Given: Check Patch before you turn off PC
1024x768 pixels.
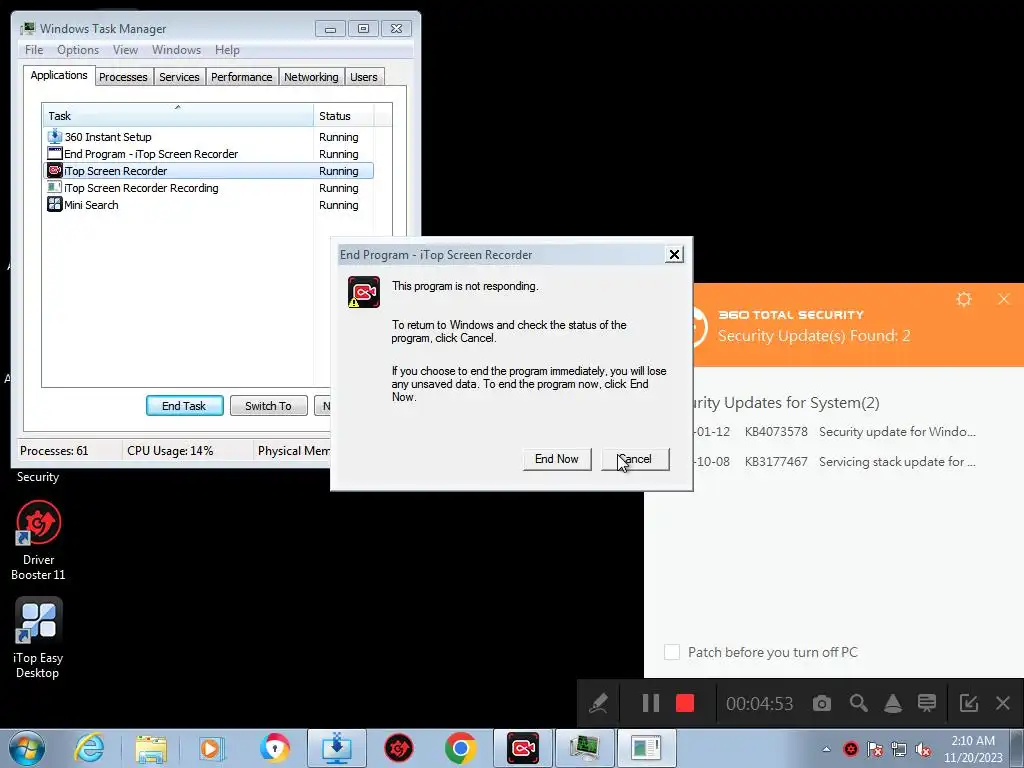Looking at the screenshot, I should pos(671,652).
